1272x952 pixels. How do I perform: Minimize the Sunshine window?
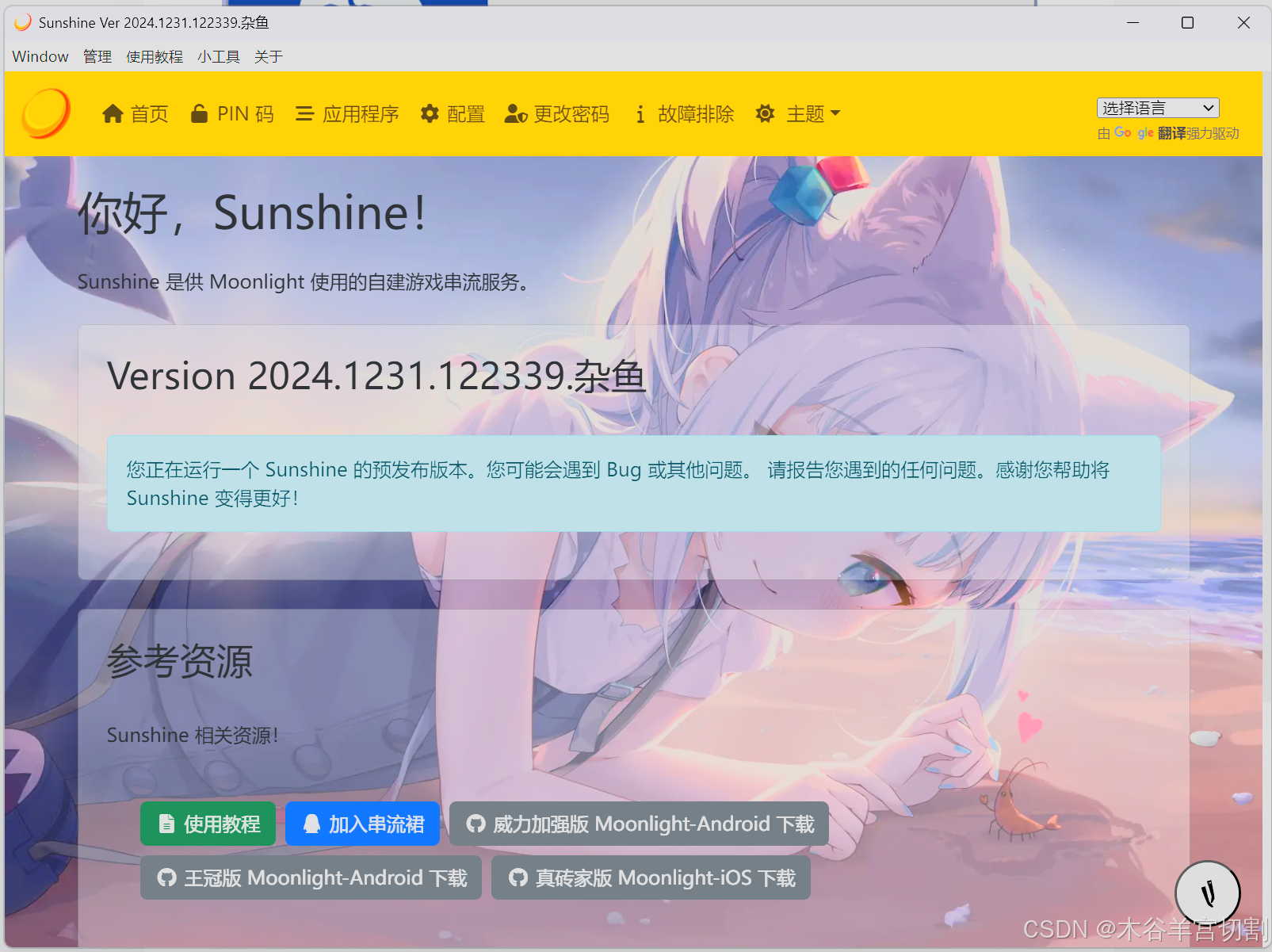coord(1133,22)
